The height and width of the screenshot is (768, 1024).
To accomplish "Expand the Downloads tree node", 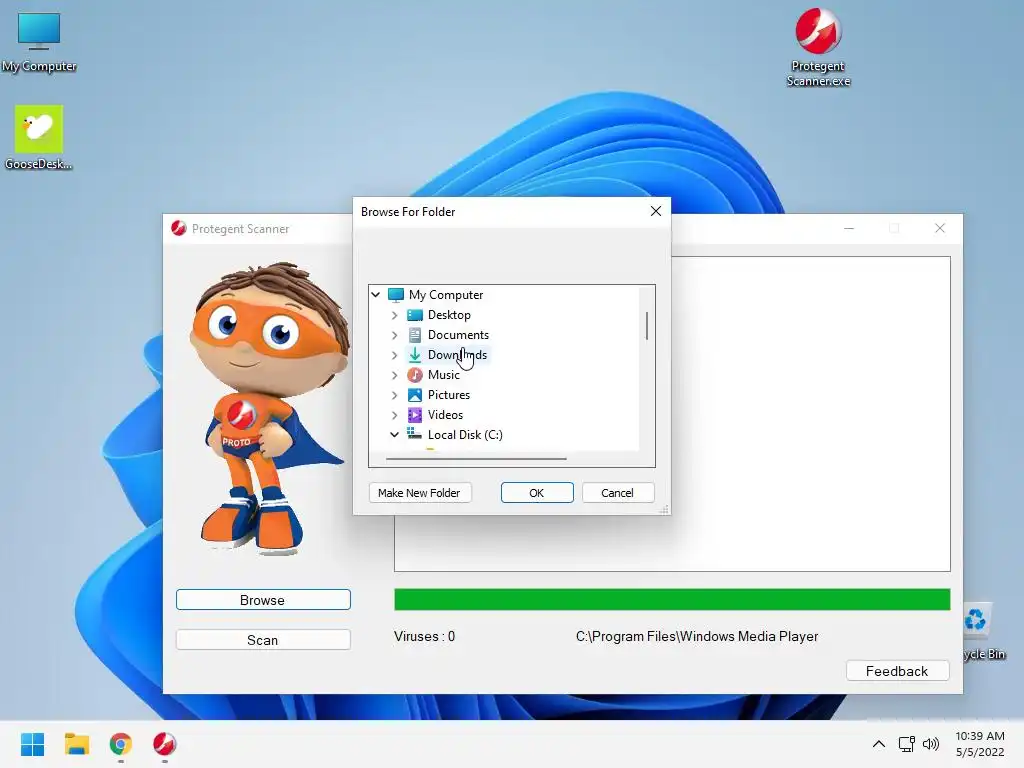I will 394,355.
